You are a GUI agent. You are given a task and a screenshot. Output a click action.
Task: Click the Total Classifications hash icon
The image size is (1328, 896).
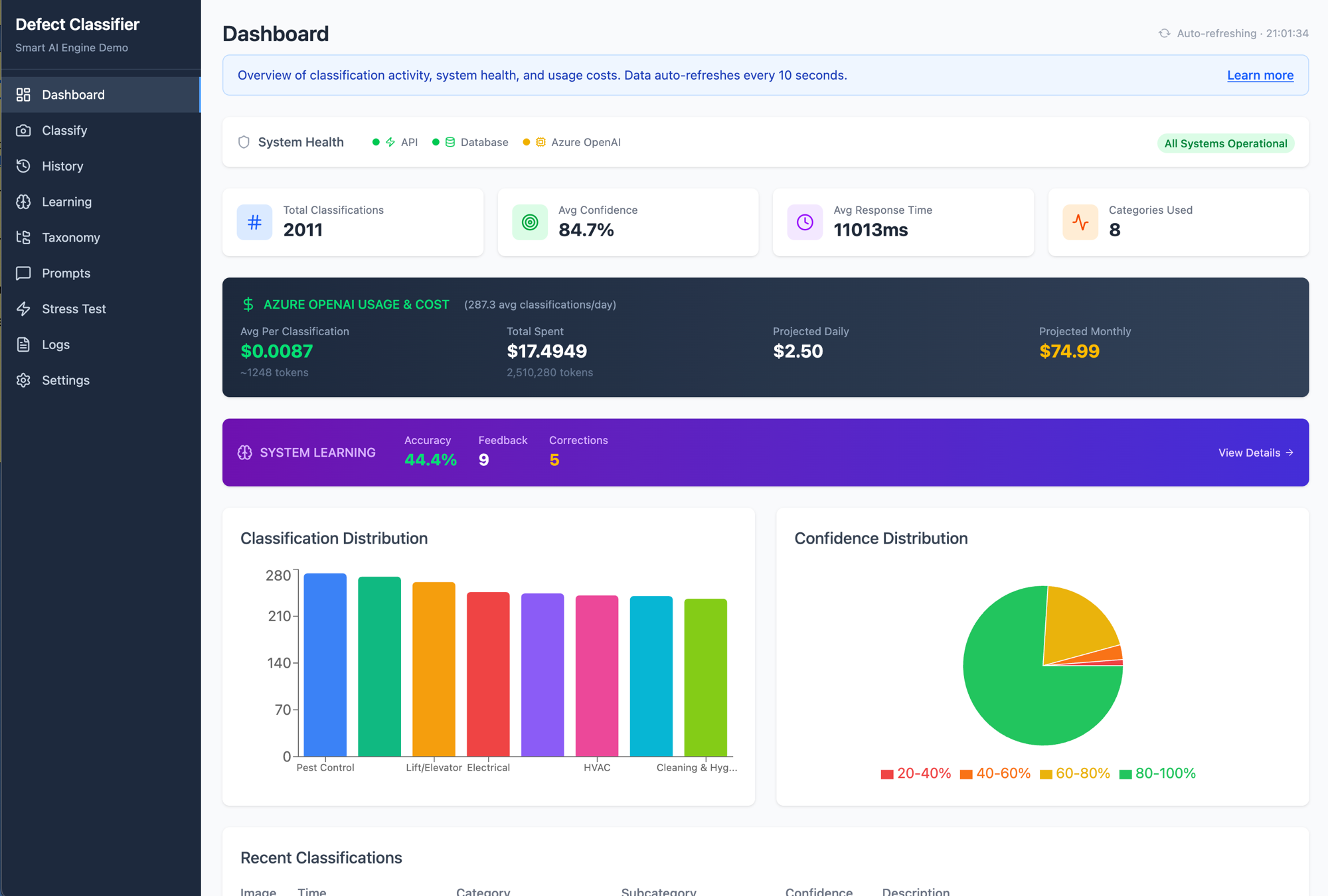(254, 222)
